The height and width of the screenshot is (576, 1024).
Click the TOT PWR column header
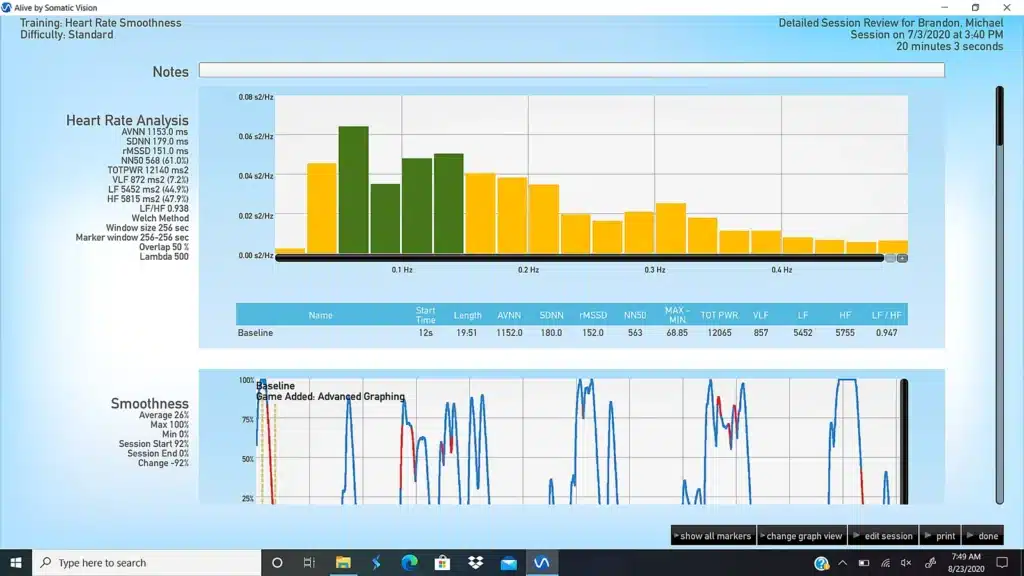[x=719, y=315]
